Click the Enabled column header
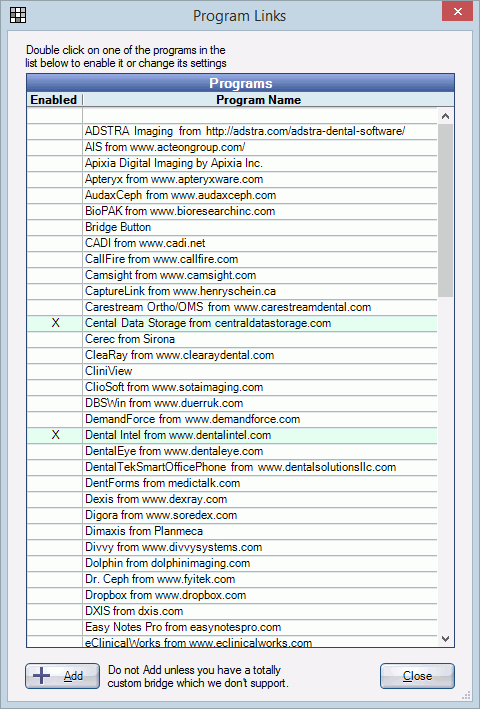This screenshot has width=480, height=709. [x=54, y=99]
